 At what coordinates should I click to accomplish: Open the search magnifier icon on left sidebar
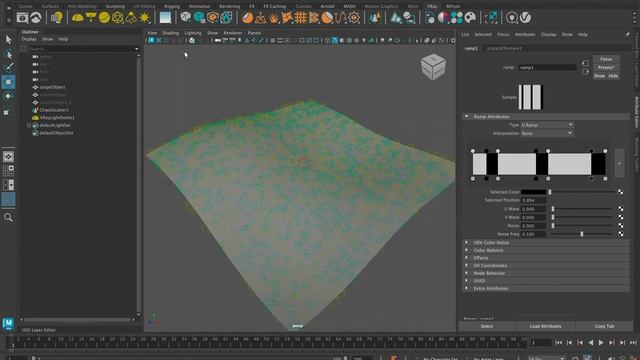(x=8, y=217)
